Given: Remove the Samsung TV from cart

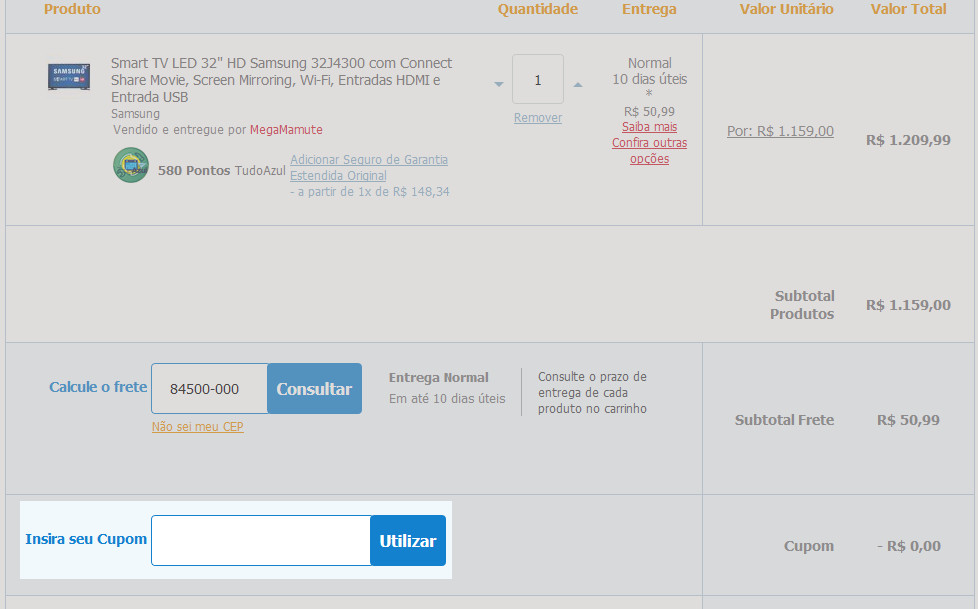Looking at the screenshot, I should click(x=538, y=118).
